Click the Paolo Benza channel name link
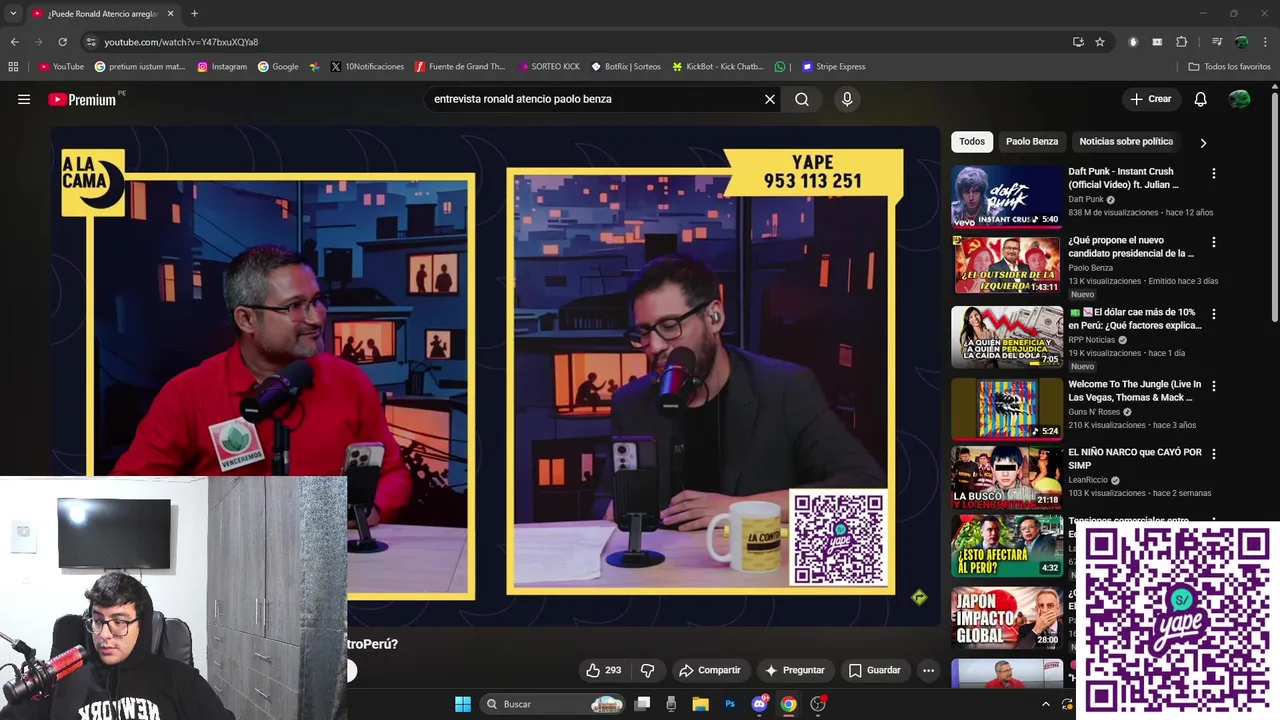This screenshot has width=1280, height=720. point(1090,268)
